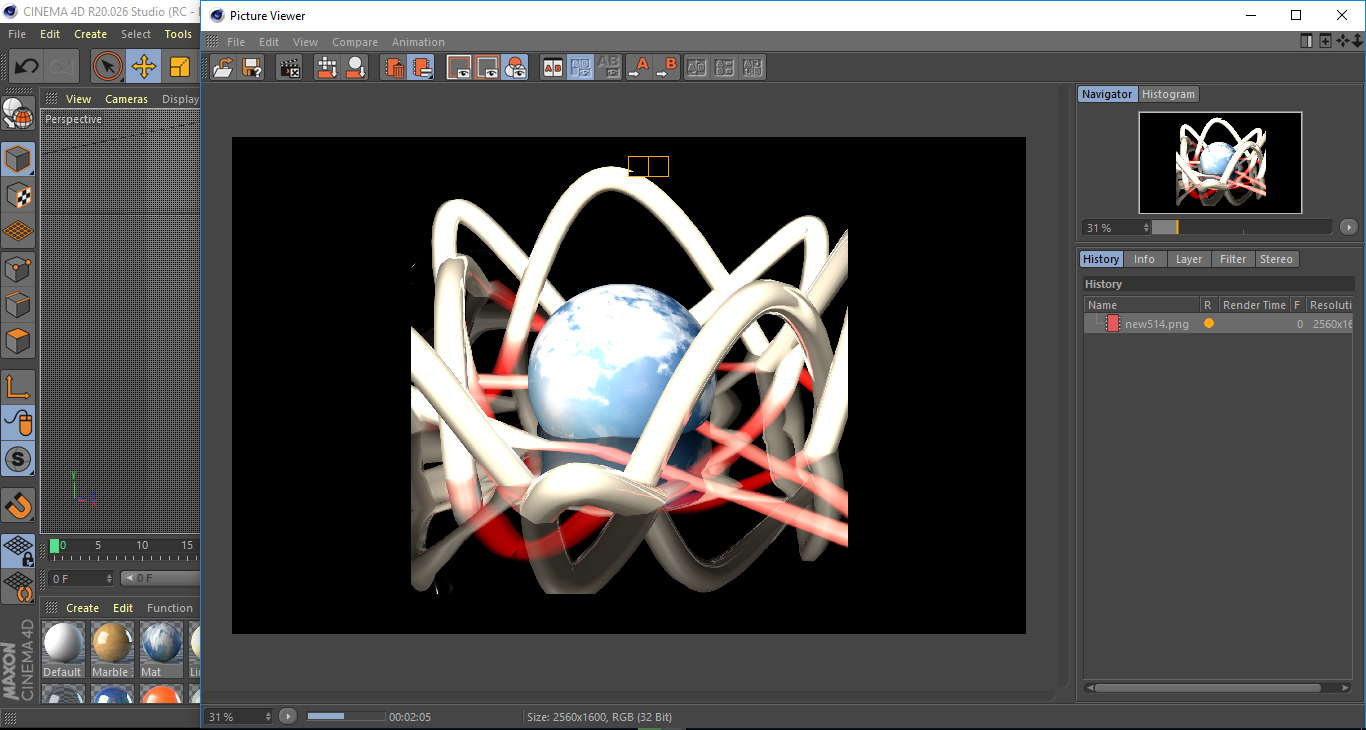1366x730 pixels.
Task: Toggle the AB swipe animate icon
Action: pyautogui.click(x=580, y=68)
